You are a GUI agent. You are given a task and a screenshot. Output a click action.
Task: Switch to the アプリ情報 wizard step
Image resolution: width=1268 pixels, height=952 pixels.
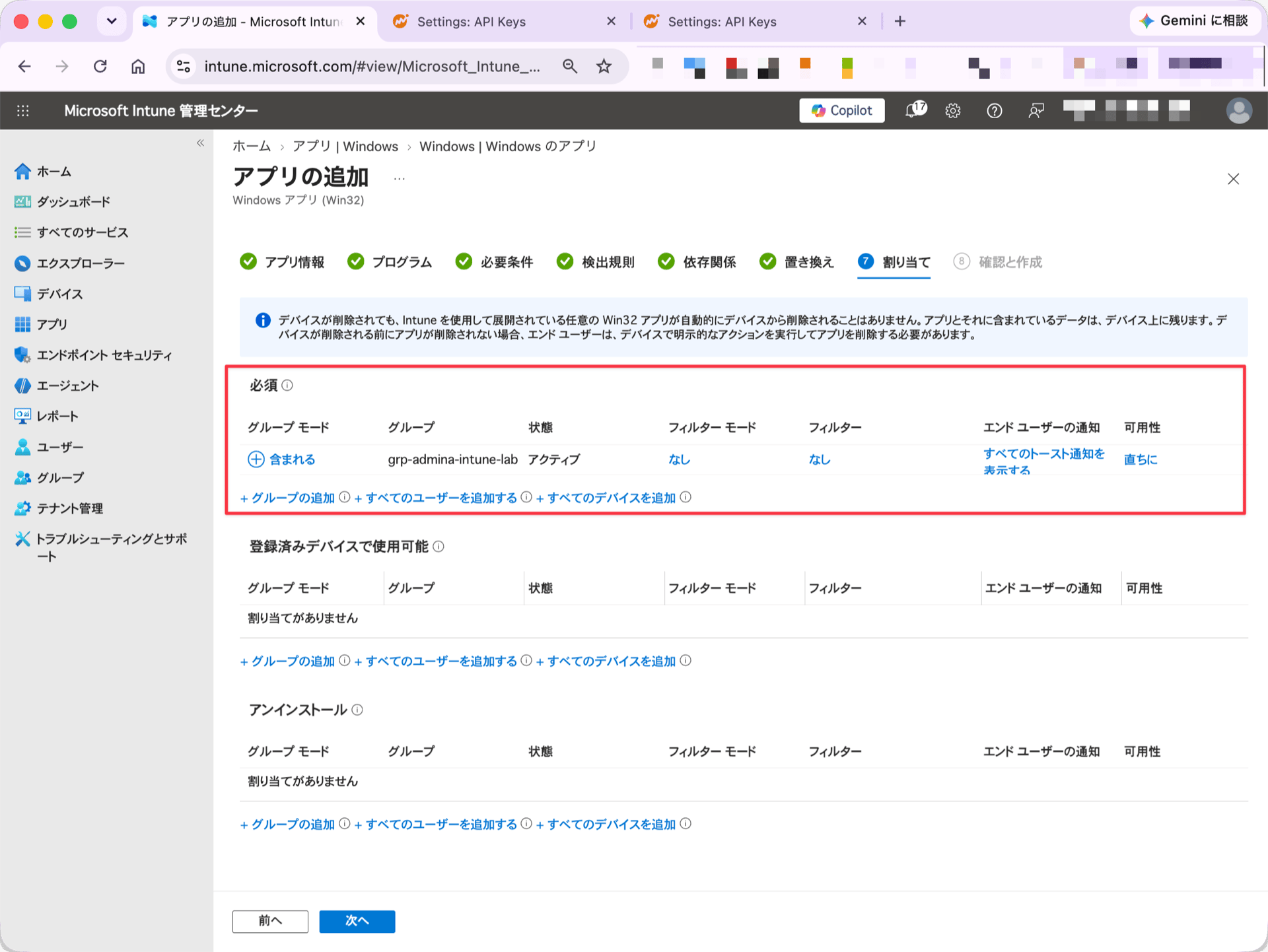(283, 262)
